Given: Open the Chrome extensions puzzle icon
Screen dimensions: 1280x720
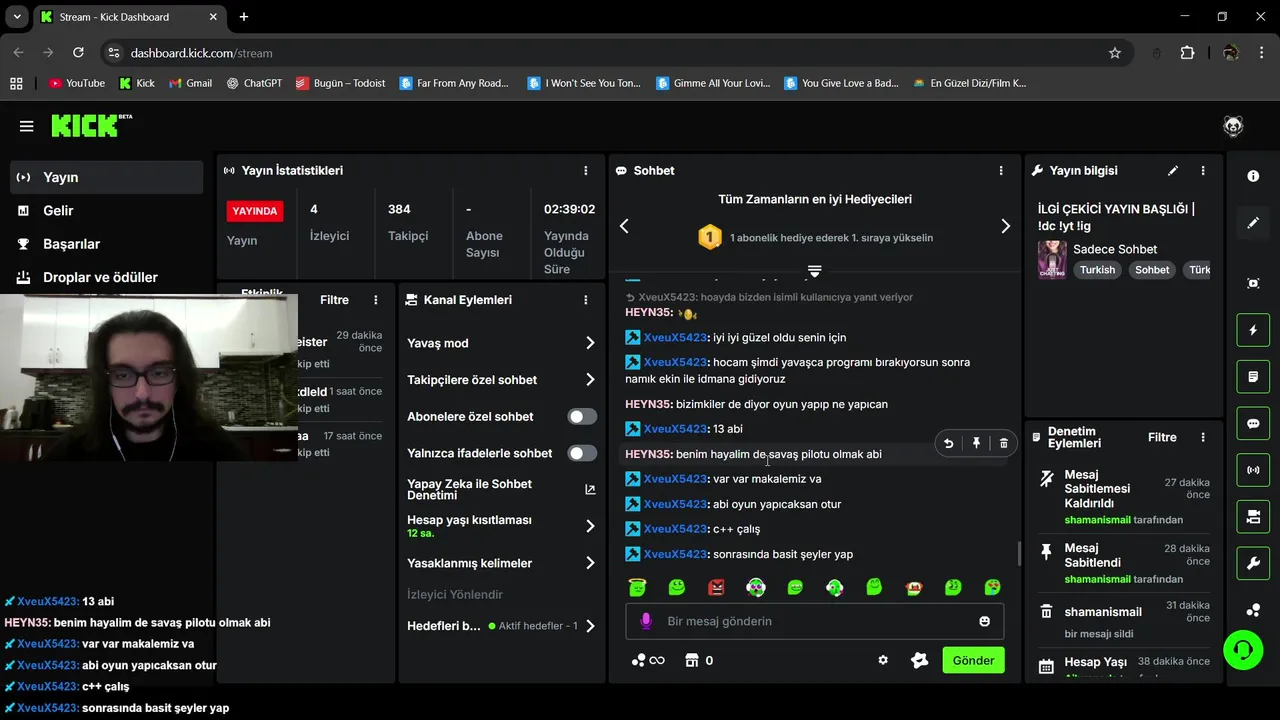Looking at the screenshot, I should (1187, 53).
